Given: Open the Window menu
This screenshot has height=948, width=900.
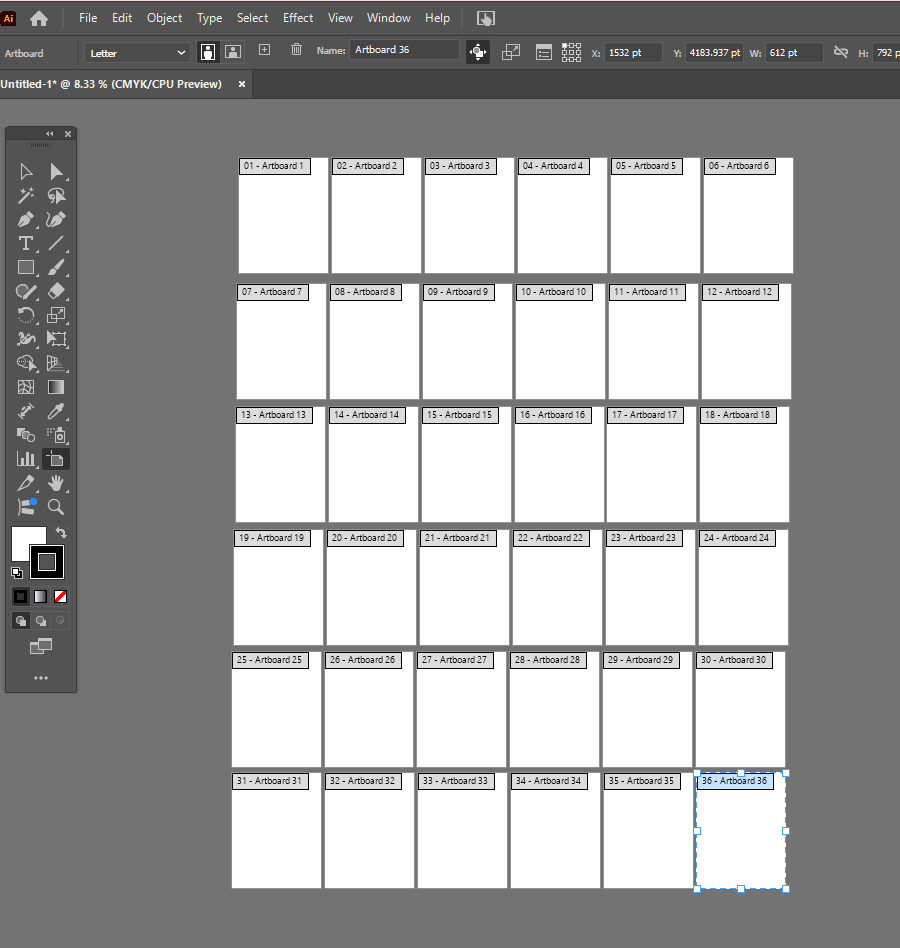Looking at the screenshot, I should (x=388, y=17).
